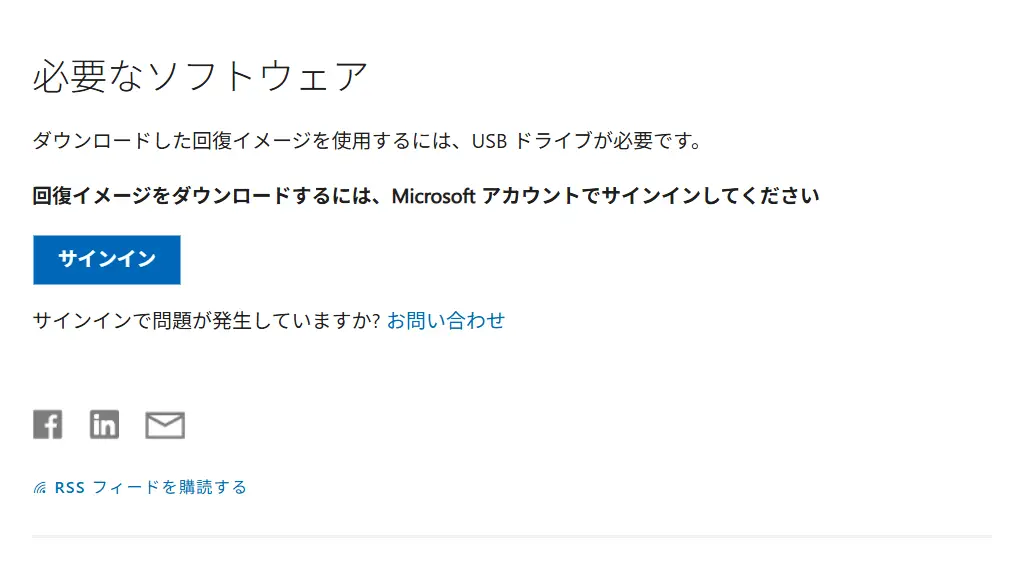This screenshot has width=1024, height=576.
Task: Share the page on LinkedIn
Action: [104, 425]
